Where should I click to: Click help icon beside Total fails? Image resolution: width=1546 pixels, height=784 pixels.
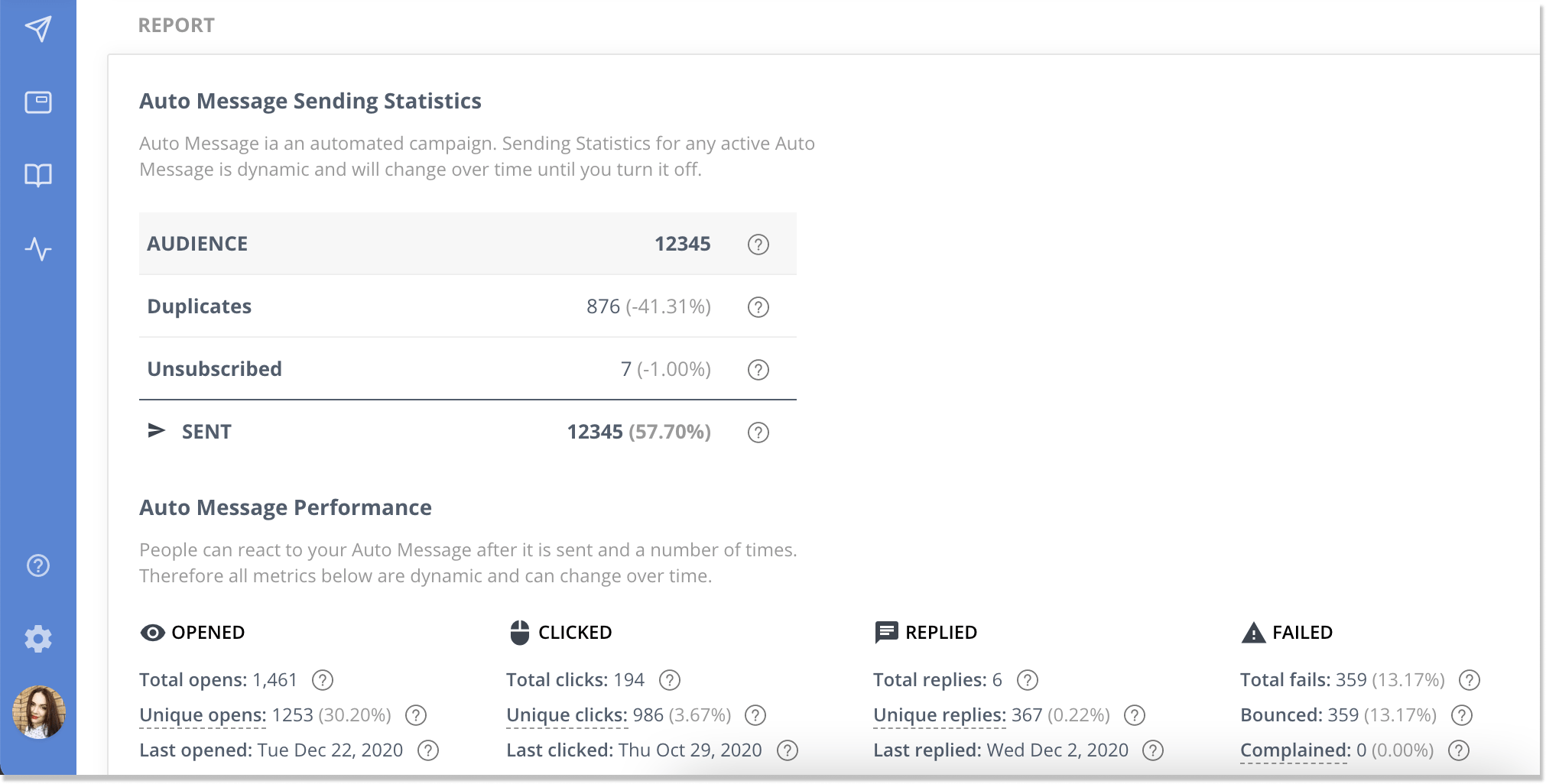tap(1470, 680)
